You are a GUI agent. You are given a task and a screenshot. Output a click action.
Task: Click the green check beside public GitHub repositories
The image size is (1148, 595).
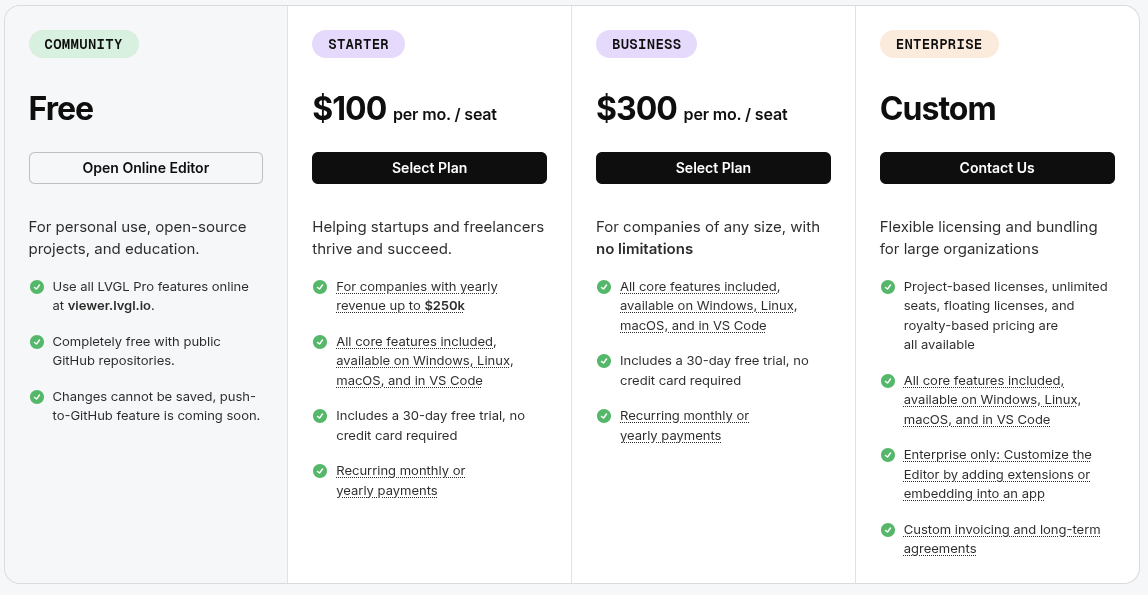[37, 342]
